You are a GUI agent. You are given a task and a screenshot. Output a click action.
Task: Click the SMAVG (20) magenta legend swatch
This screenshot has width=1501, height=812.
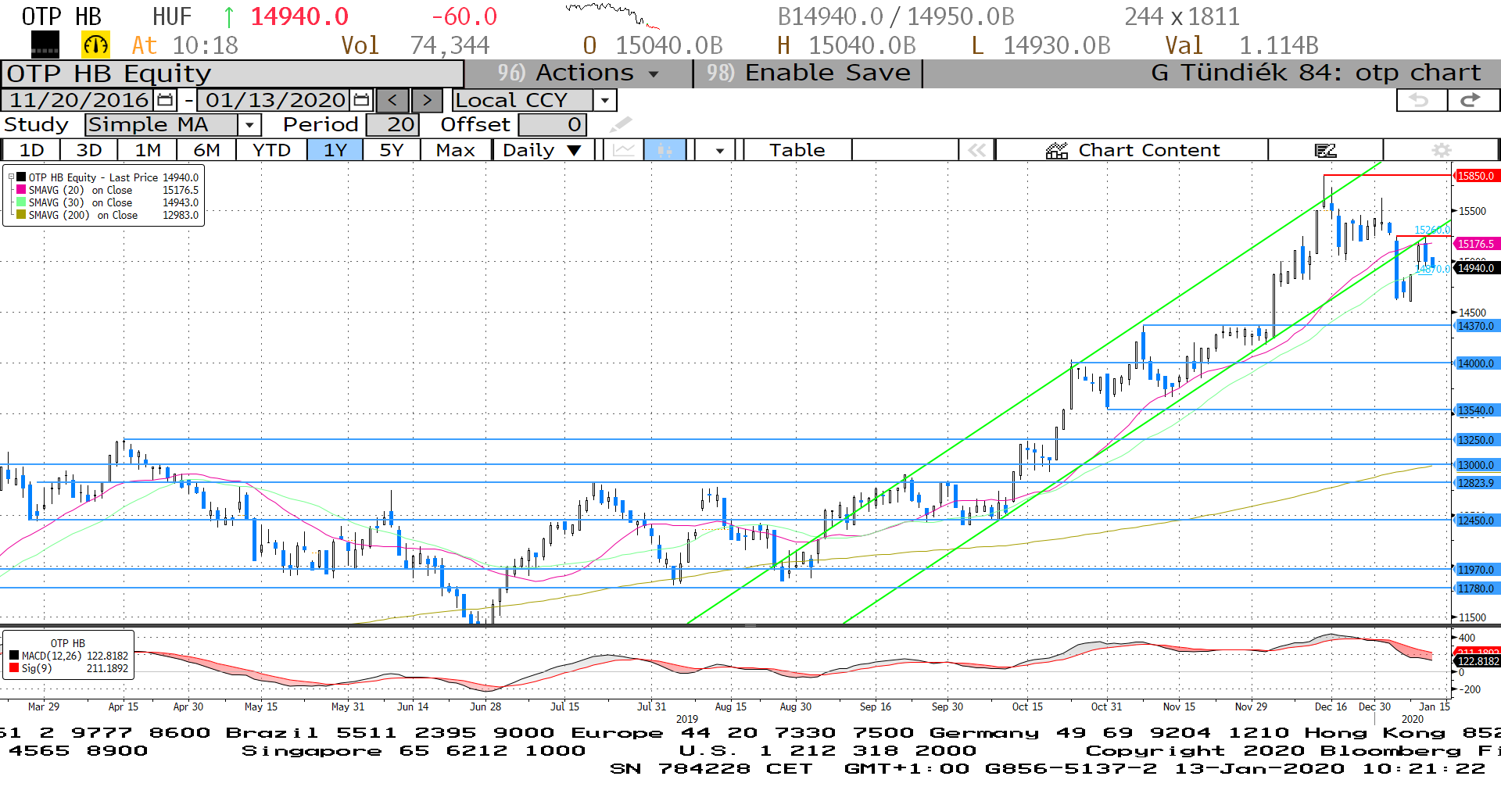point(21,190)
